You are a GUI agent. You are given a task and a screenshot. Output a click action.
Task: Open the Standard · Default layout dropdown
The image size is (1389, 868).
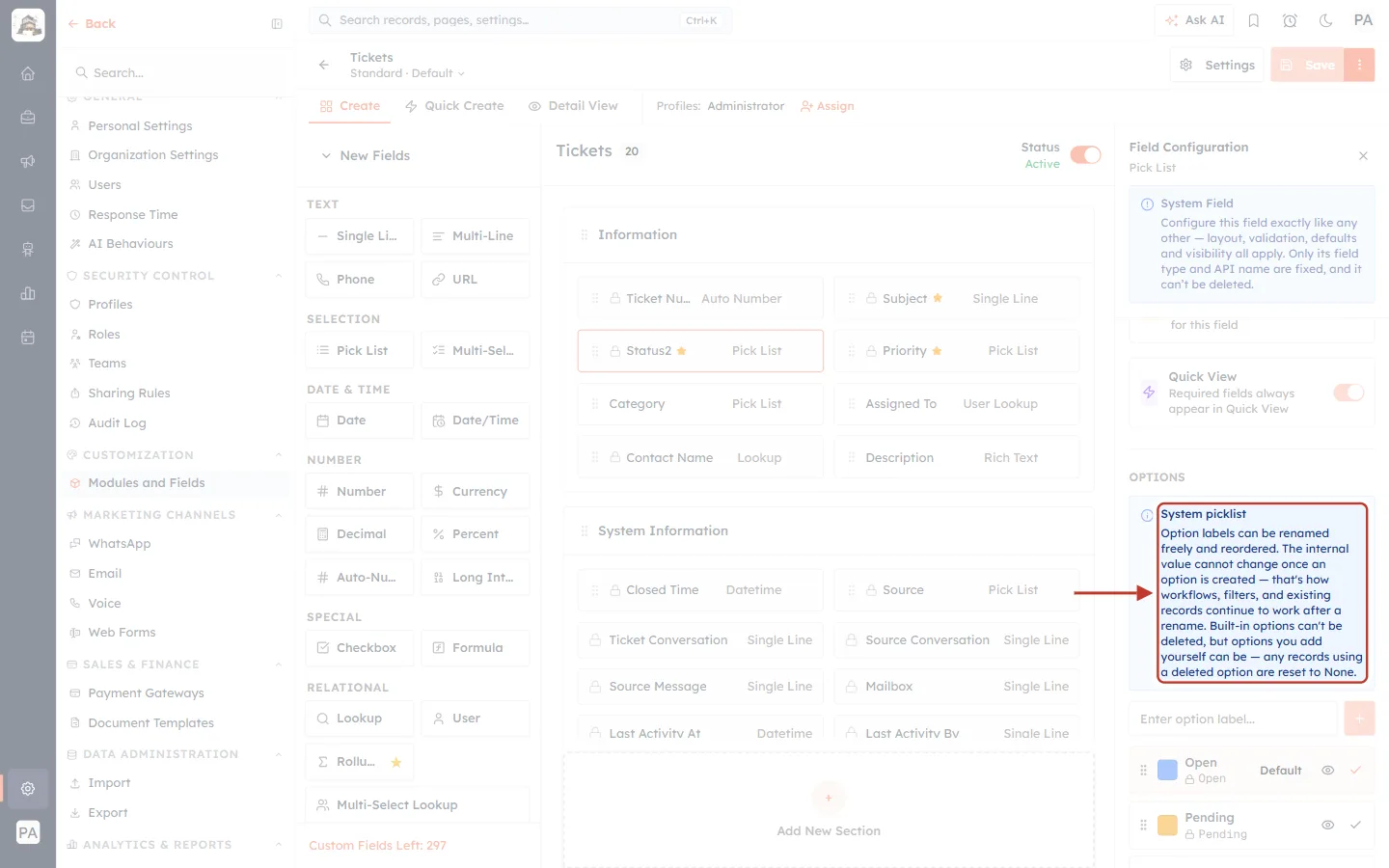[x=407, y=73]
